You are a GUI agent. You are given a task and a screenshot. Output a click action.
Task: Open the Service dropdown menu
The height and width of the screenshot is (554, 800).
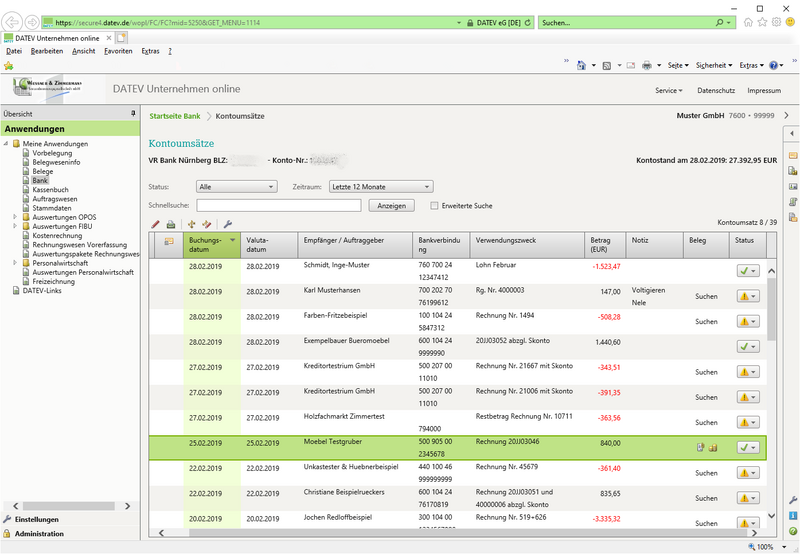668,90
